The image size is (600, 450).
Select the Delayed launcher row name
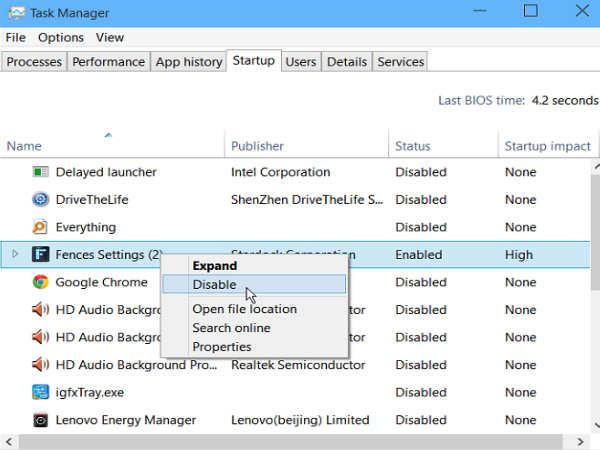(106, 172)
